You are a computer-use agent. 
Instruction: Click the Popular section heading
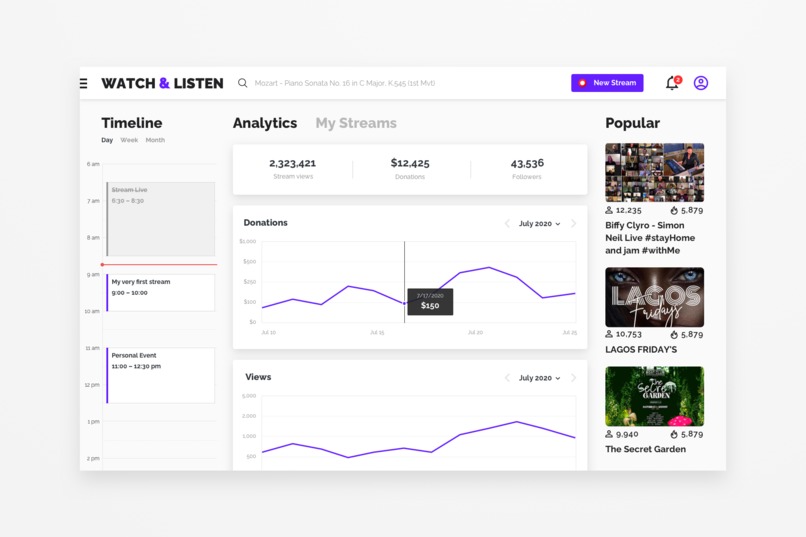click(632, 123)
